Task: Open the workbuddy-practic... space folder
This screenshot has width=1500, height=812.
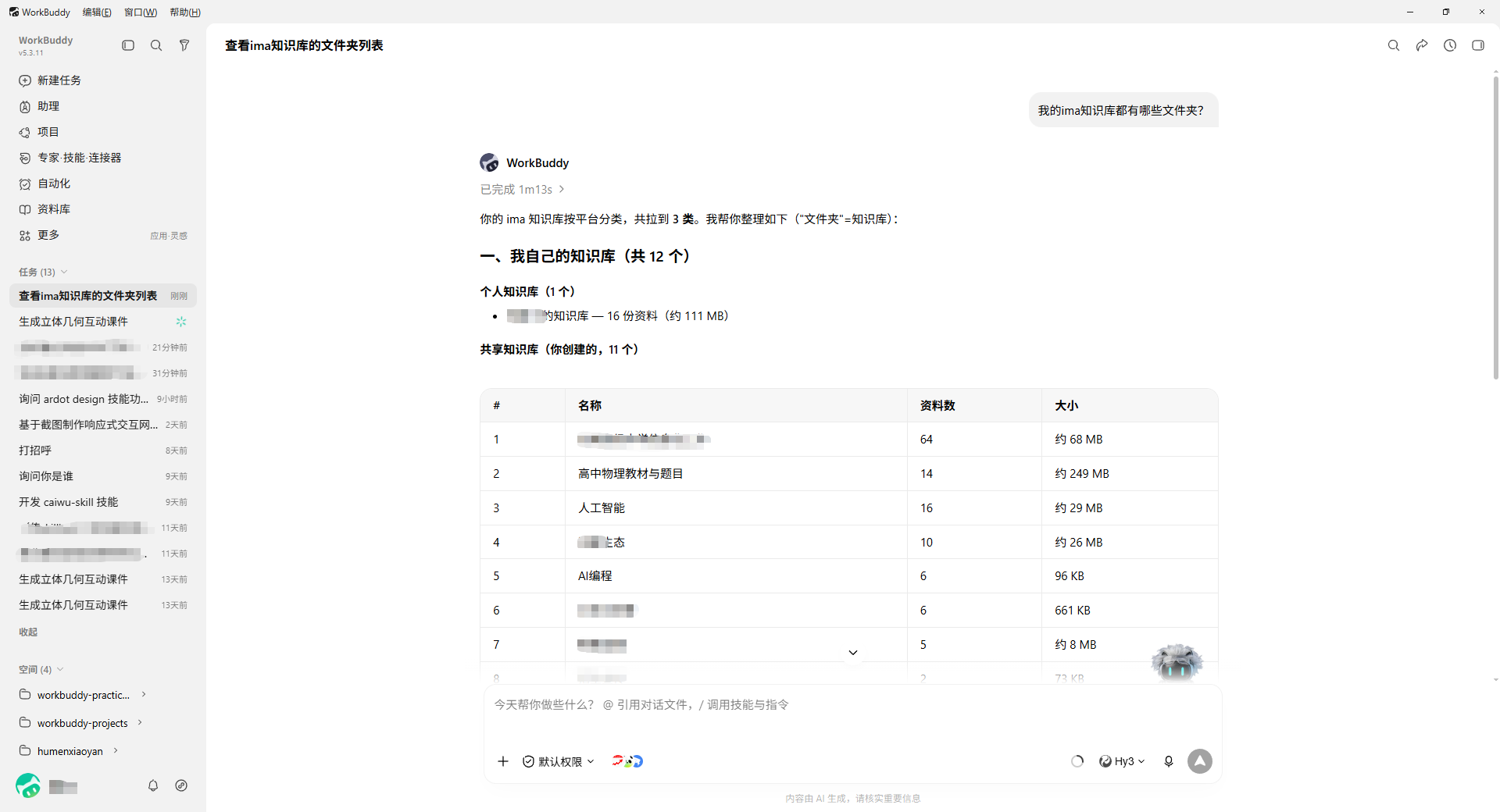Action: pyautogui.click(x=83, y=695)
